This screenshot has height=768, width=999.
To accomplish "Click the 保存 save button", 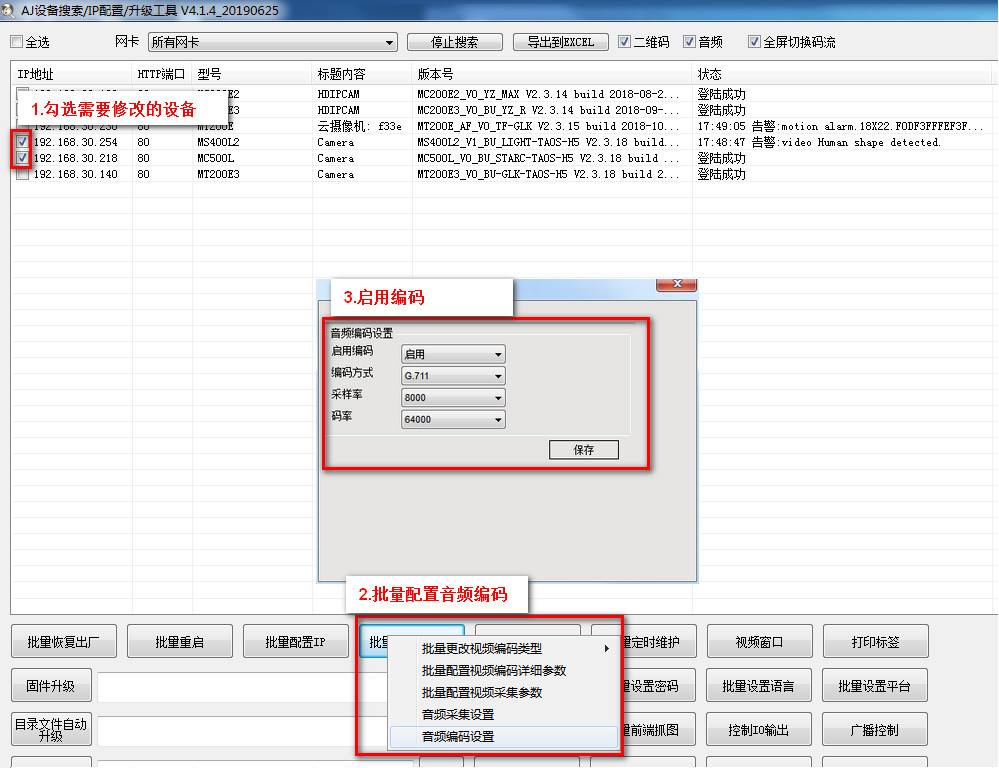I will [584, 450].
